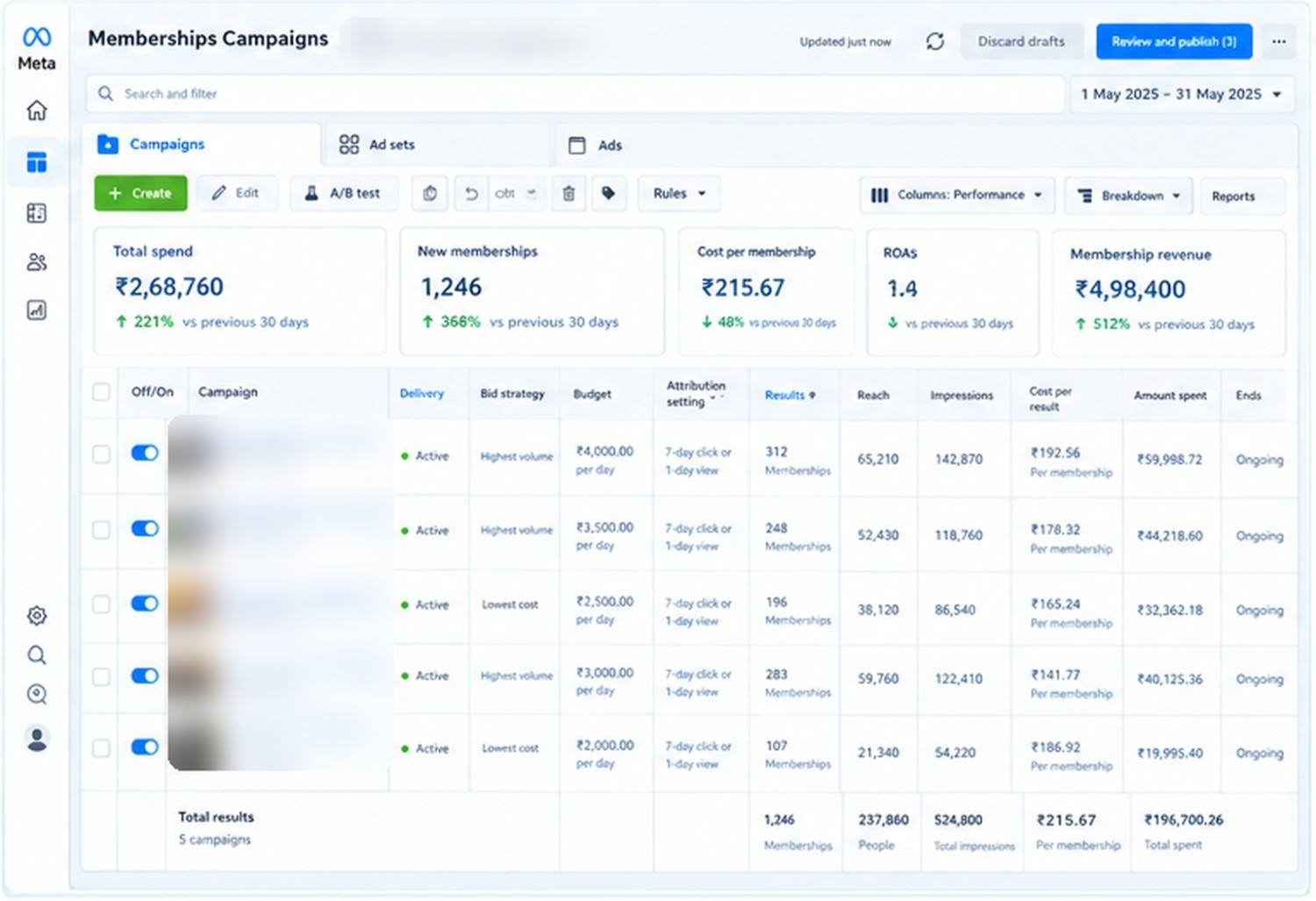Toggle off the campaign with 196 memberships

click(145, 604)
